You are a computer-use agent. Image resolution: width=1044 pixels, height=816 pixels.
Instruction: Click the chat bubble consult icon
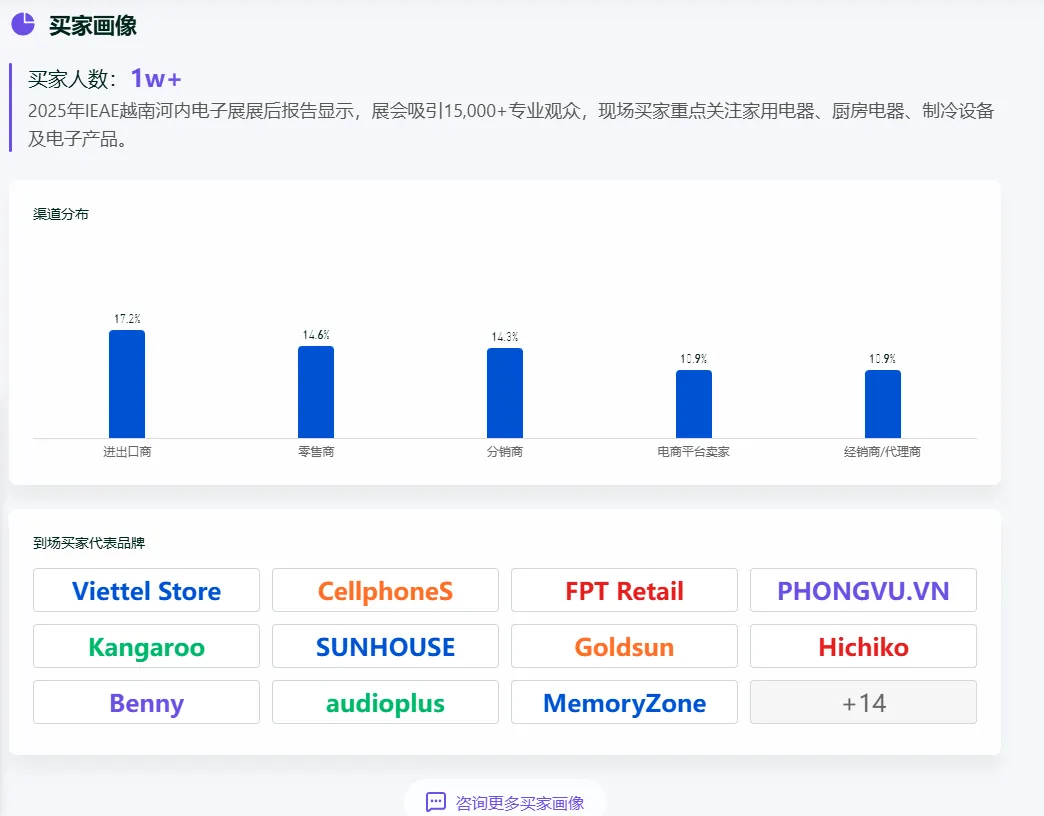click(435, 802)
